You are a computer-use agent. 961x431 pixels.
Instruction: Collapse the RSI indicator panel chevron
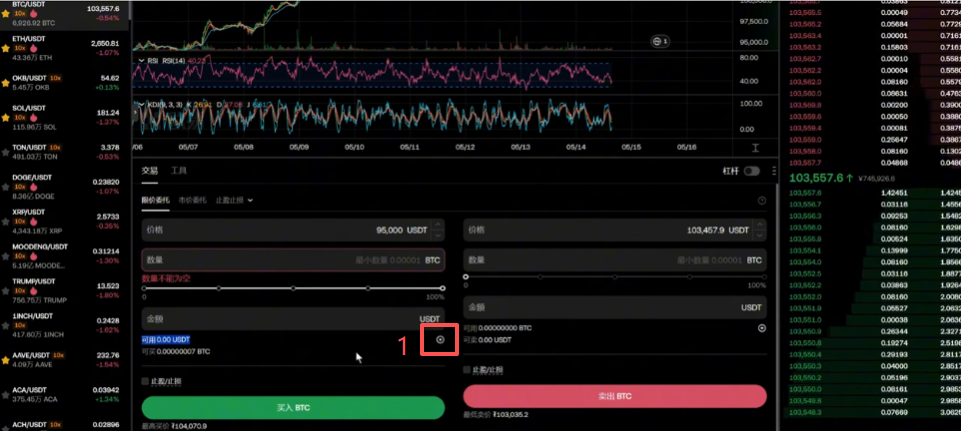tap(141, 60)
